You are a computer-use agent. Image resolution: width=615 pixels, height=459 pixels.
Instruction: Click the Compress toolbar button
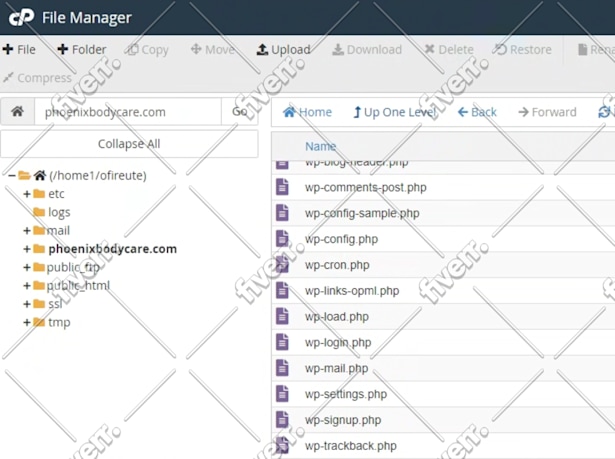pyautogui.click(x=37, y=78)
